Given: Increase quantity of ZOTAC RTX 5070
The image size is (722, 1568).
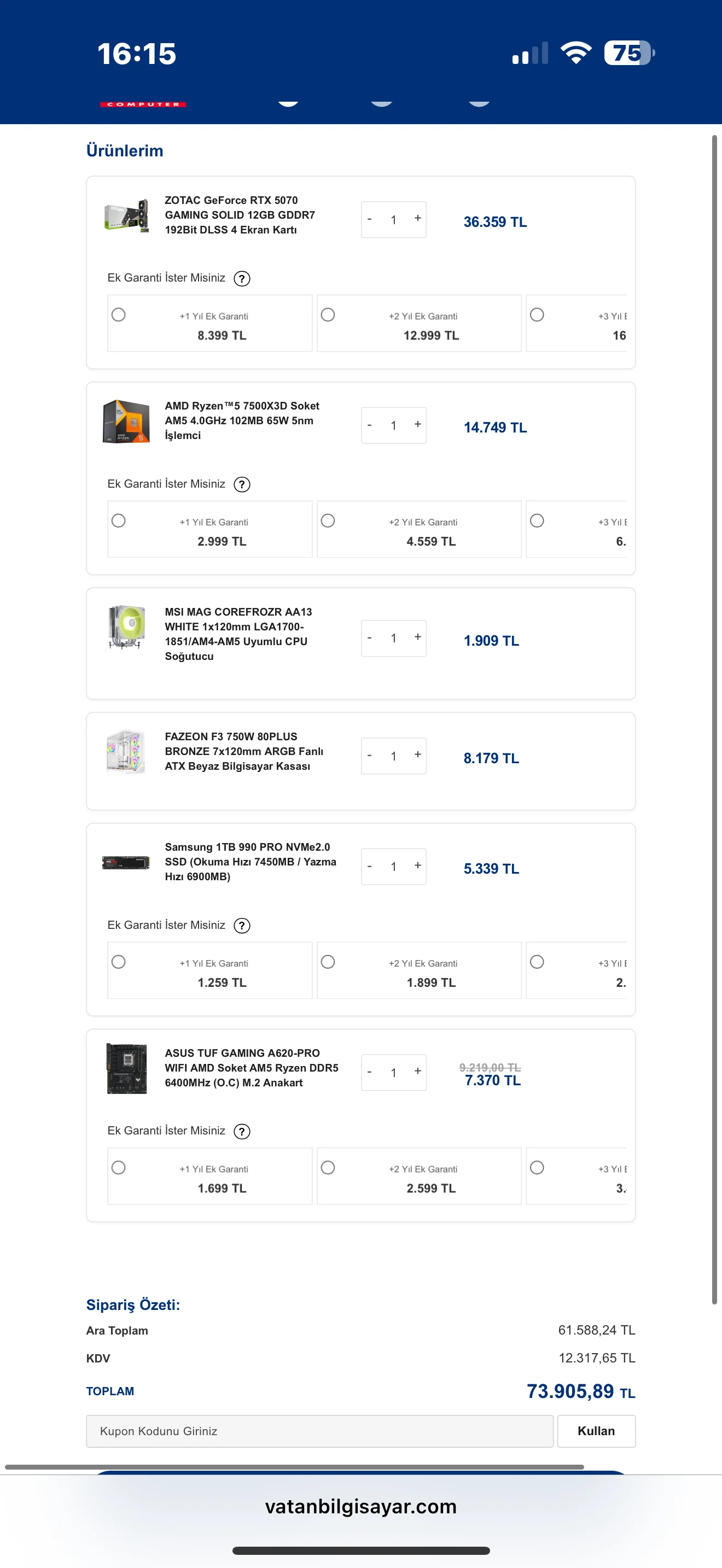Looking at the screenshot, I should 418,219.
